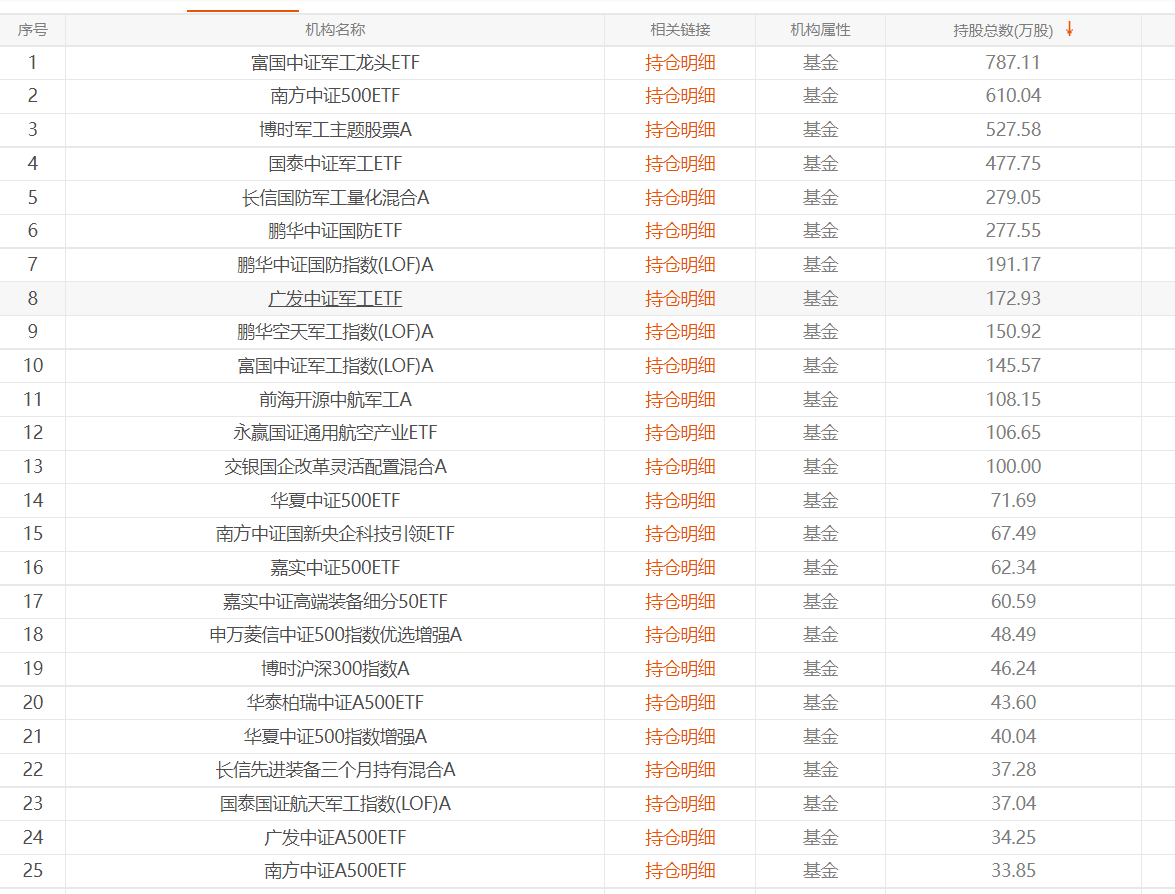
Task: Click the 持股总数(万股) column header
Action: tap(1003, 30)
